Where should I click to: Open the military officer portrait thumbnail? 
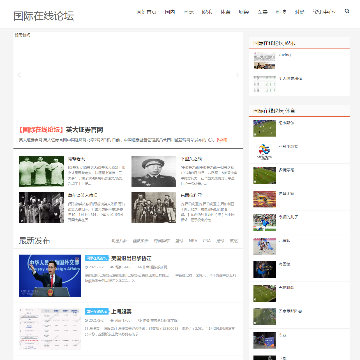(x=154, y=171)
